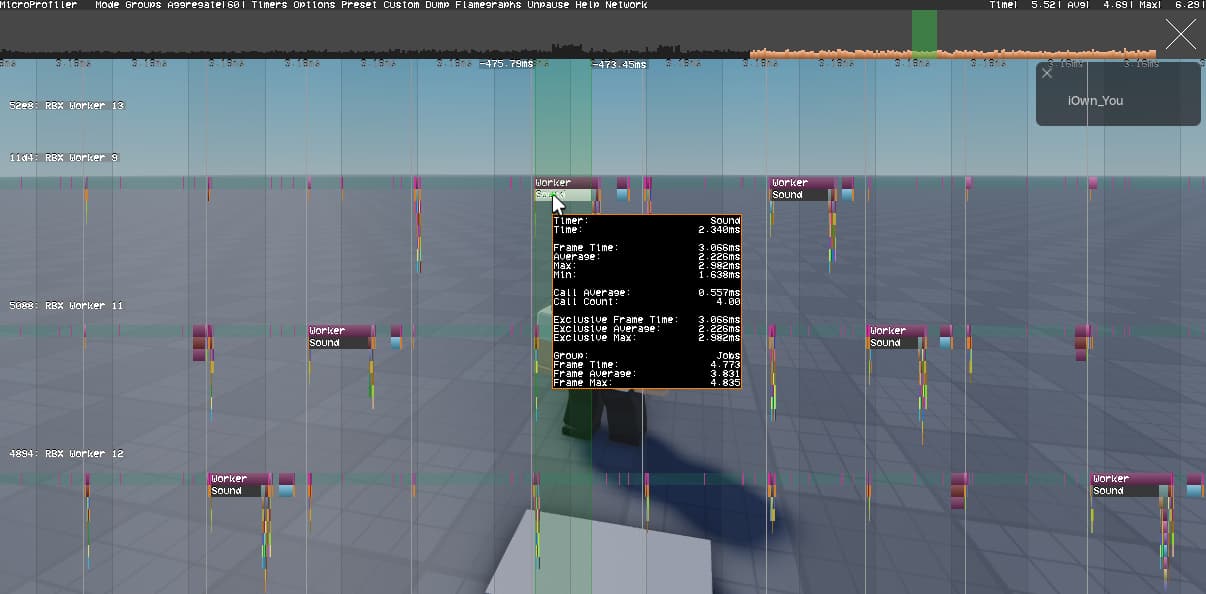Open the Dump menu

[x=439, y=5]
